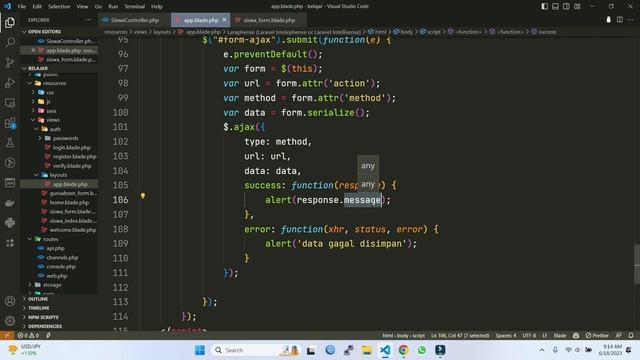Expand the OUTLINE section
Screen dimensions: 640x360
pos(59,299)
